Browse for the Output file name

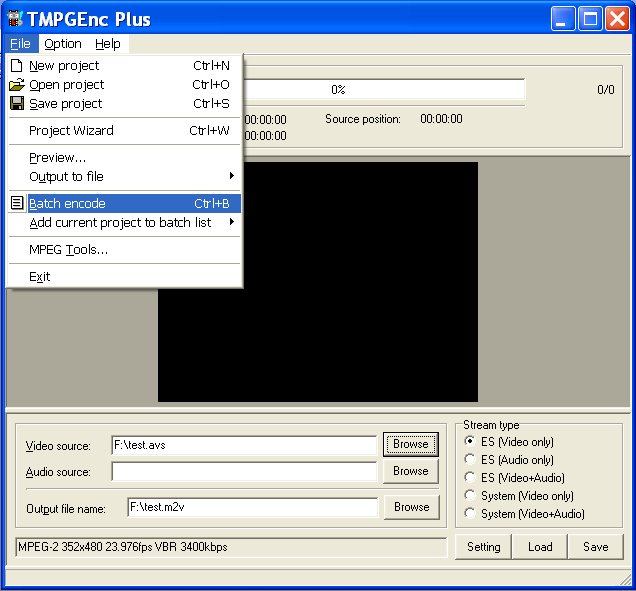(412, 507)
